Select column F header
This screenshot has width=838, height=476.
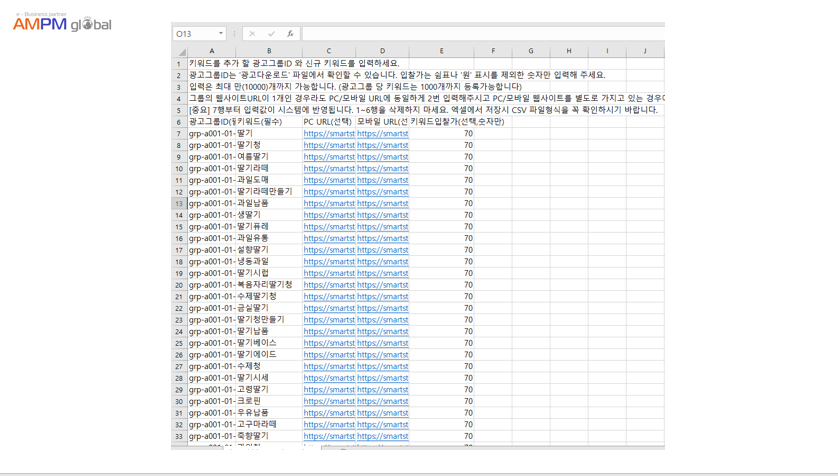pyautogui.click(x=493, y=51)
